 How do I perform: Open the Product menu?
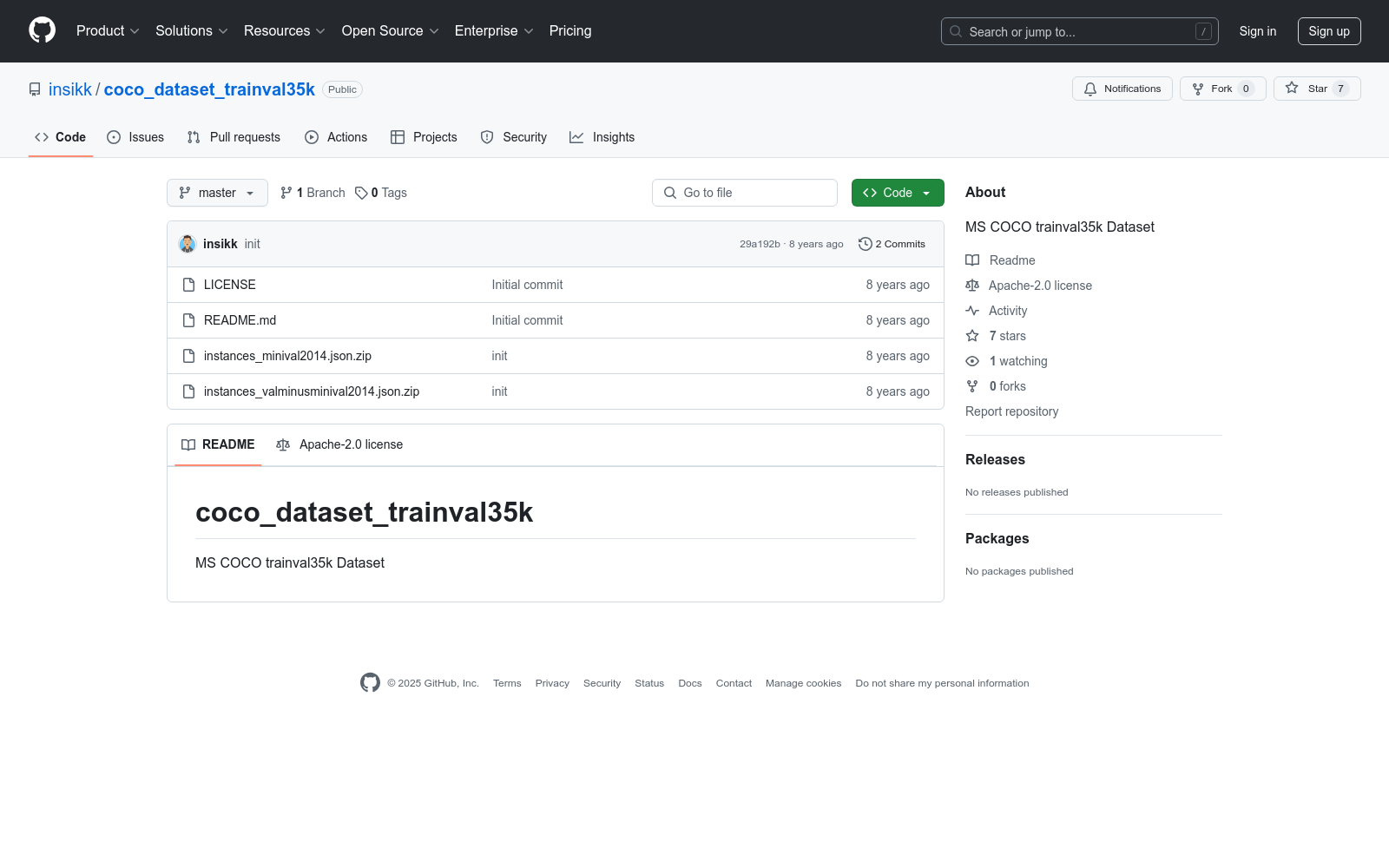point(108,31)
